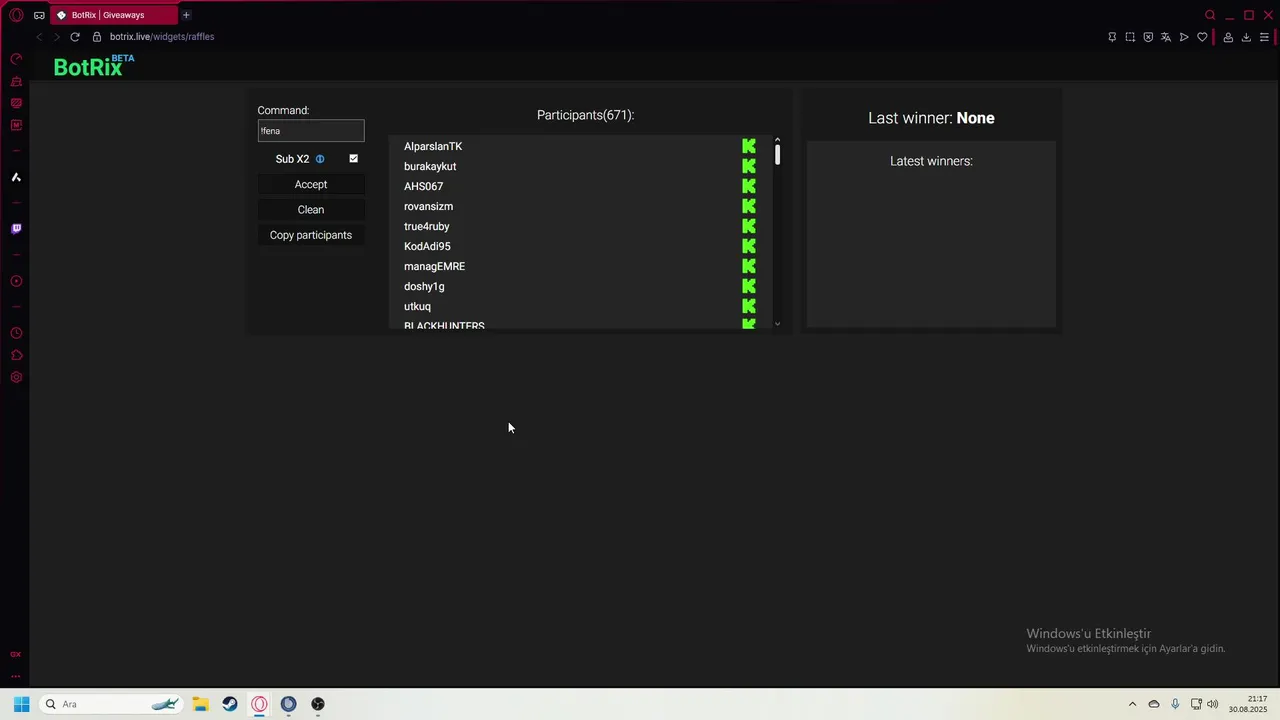This screenshot has width=1280, height=720.
Task: Open Settings gear in Opera sidebar
Action: pyautogui.click(x=16, y=377)
